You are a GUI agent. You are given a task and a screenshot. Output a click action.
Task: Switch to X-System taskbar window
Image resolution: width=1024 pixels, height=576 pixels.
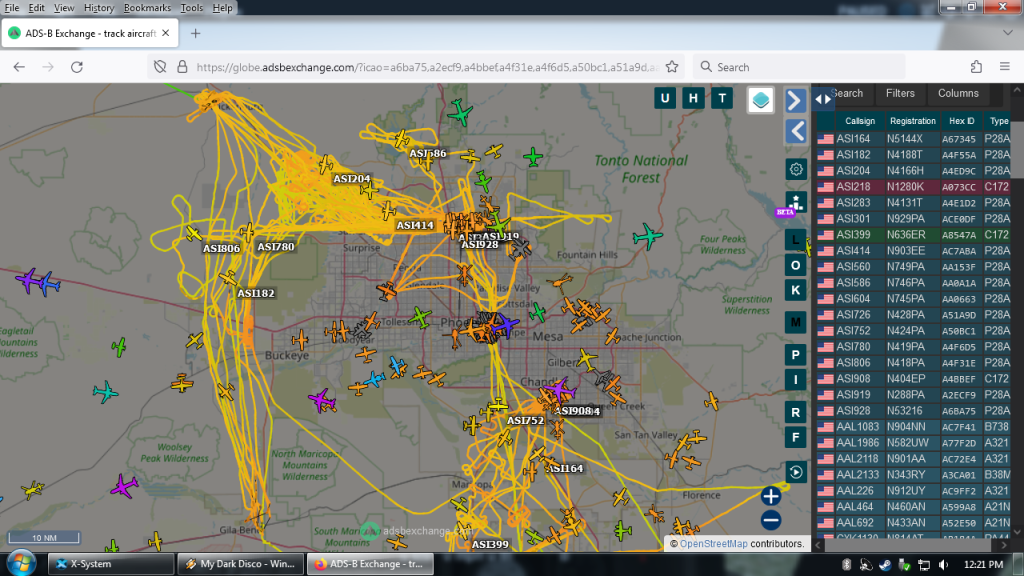[x=111, y=564]
